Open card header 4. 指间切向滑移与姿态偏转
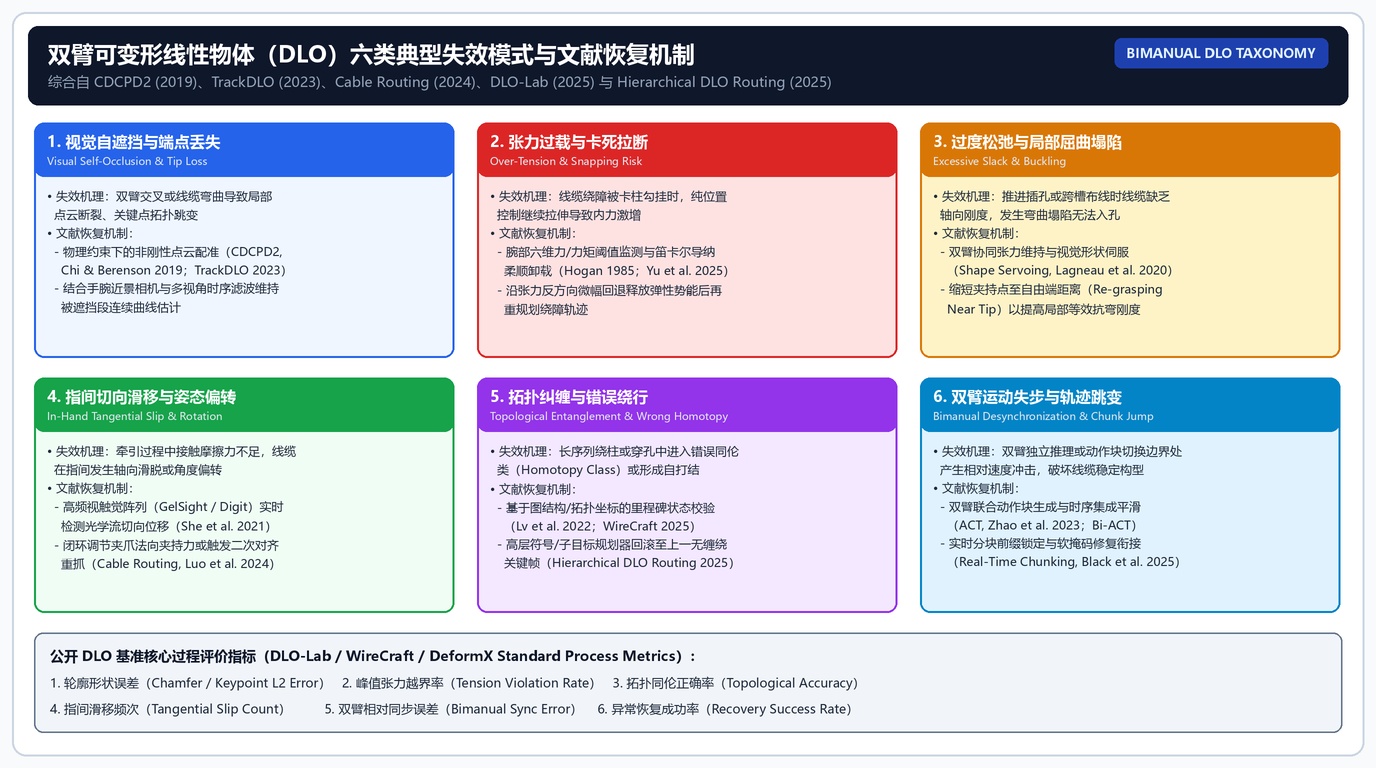This screenshot has height=768, width=1376. pos(244,405)
